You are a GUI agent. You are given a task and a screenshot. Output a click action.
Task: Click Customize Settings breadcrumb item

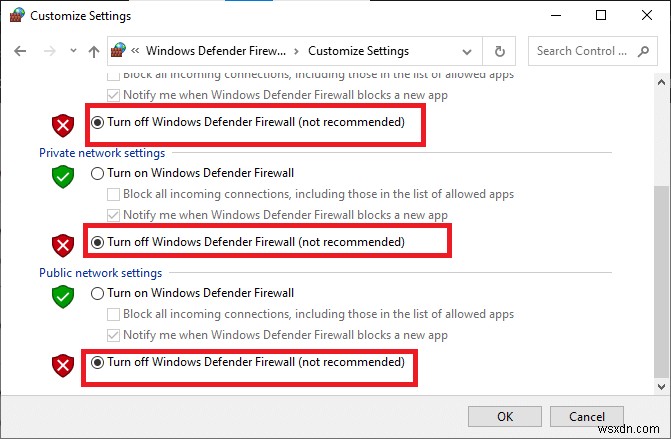(x=358, y=51)
